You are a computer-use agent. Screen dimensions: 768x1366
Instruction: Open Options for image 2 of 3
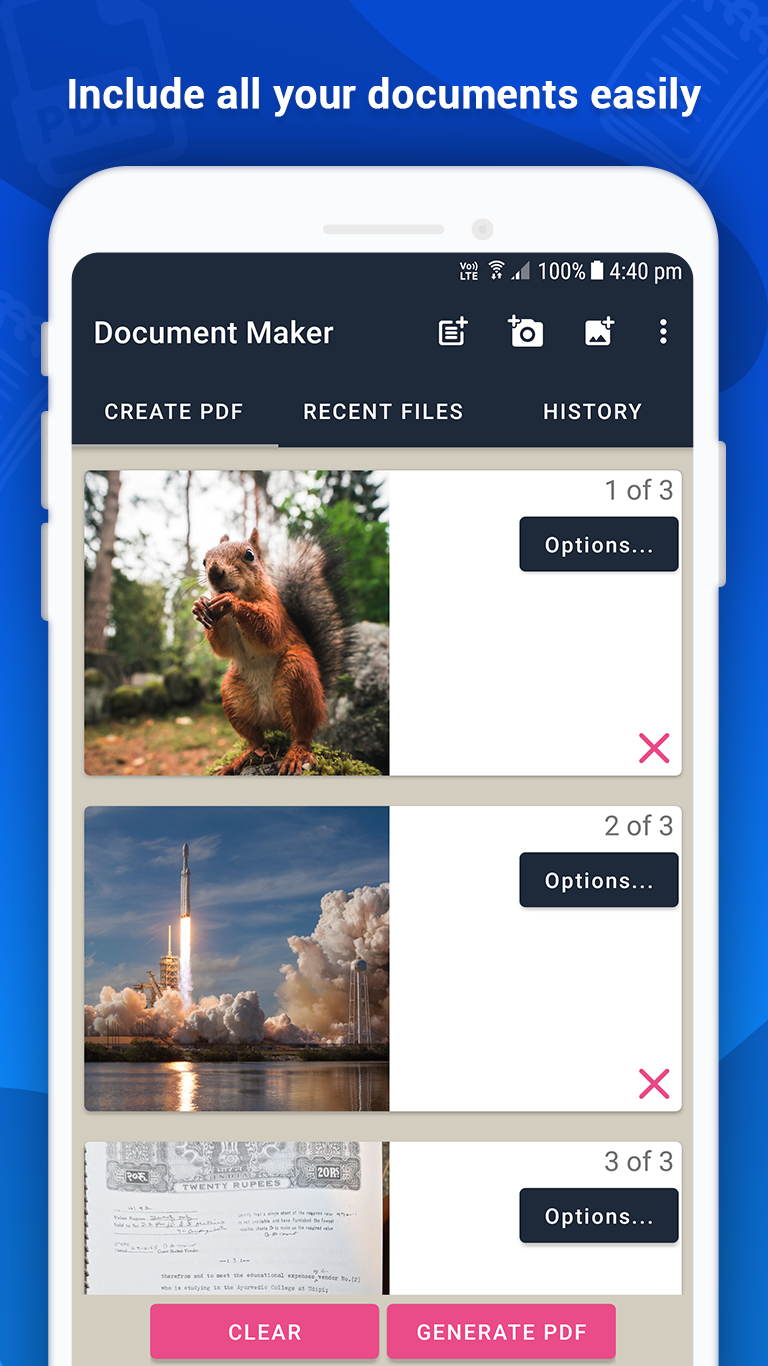599,881
